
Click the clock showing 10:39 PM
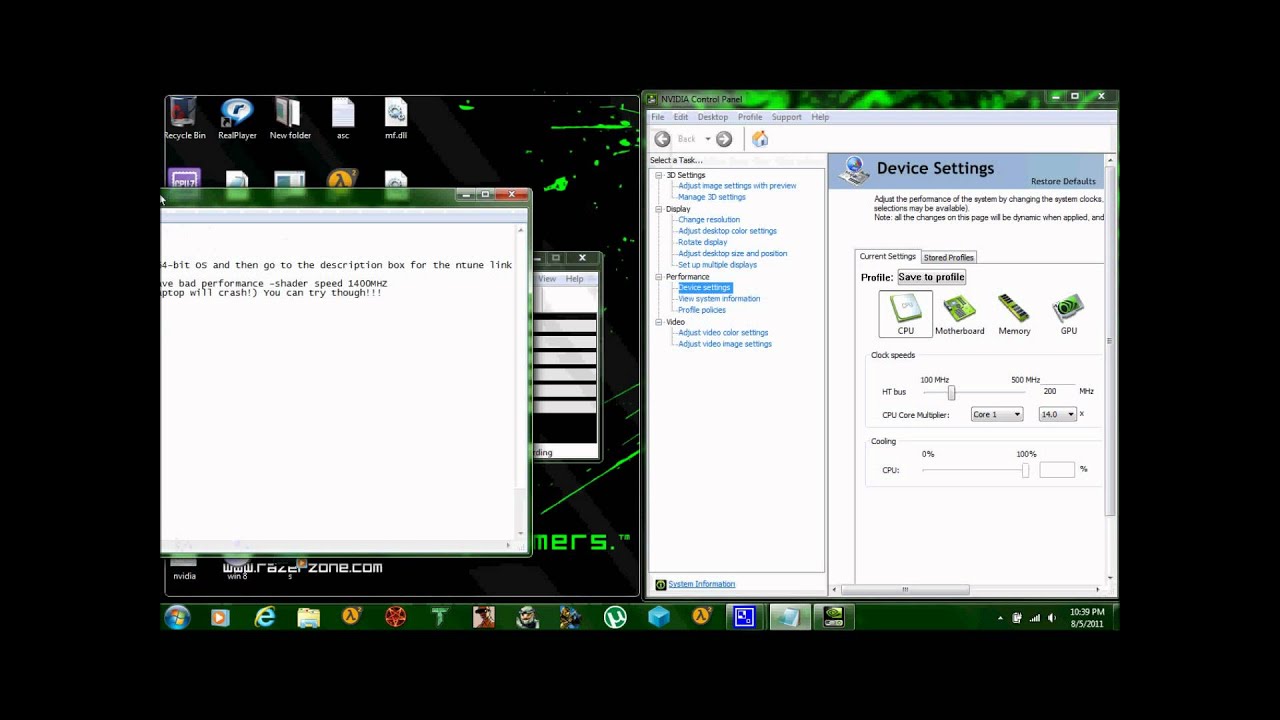1086,612
